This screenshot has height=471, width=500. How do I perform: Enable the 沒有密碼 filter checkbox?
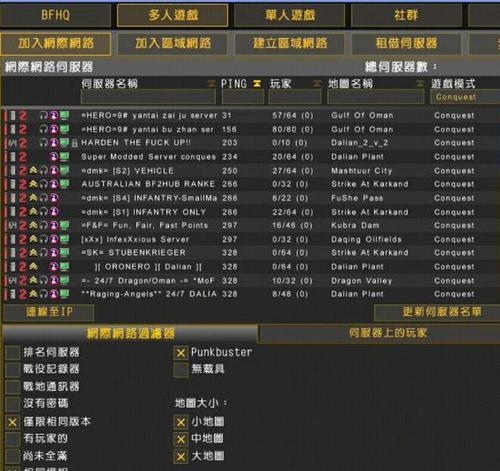13,404
